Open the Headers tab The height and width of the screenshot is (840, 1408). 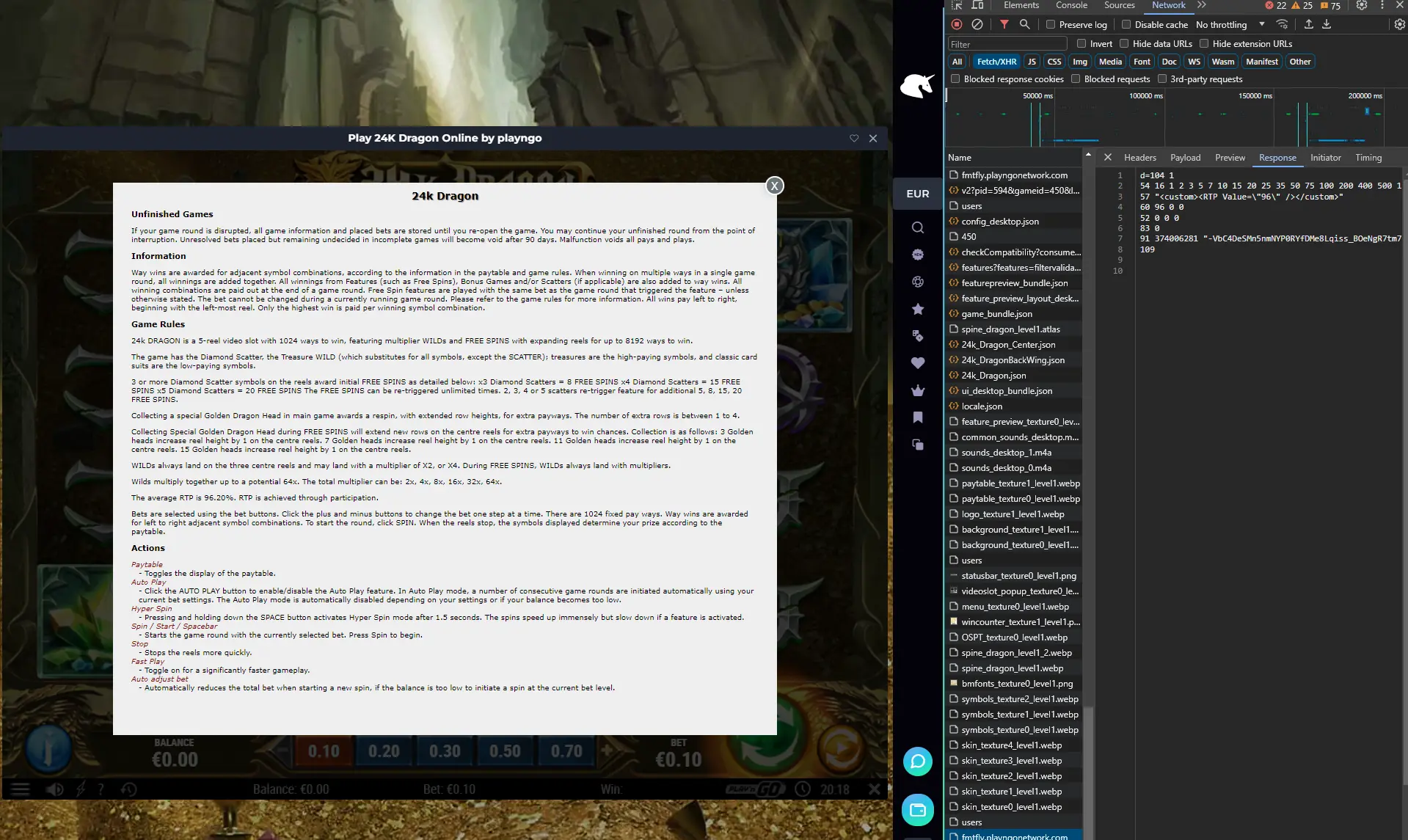(x=1139, y=157)
